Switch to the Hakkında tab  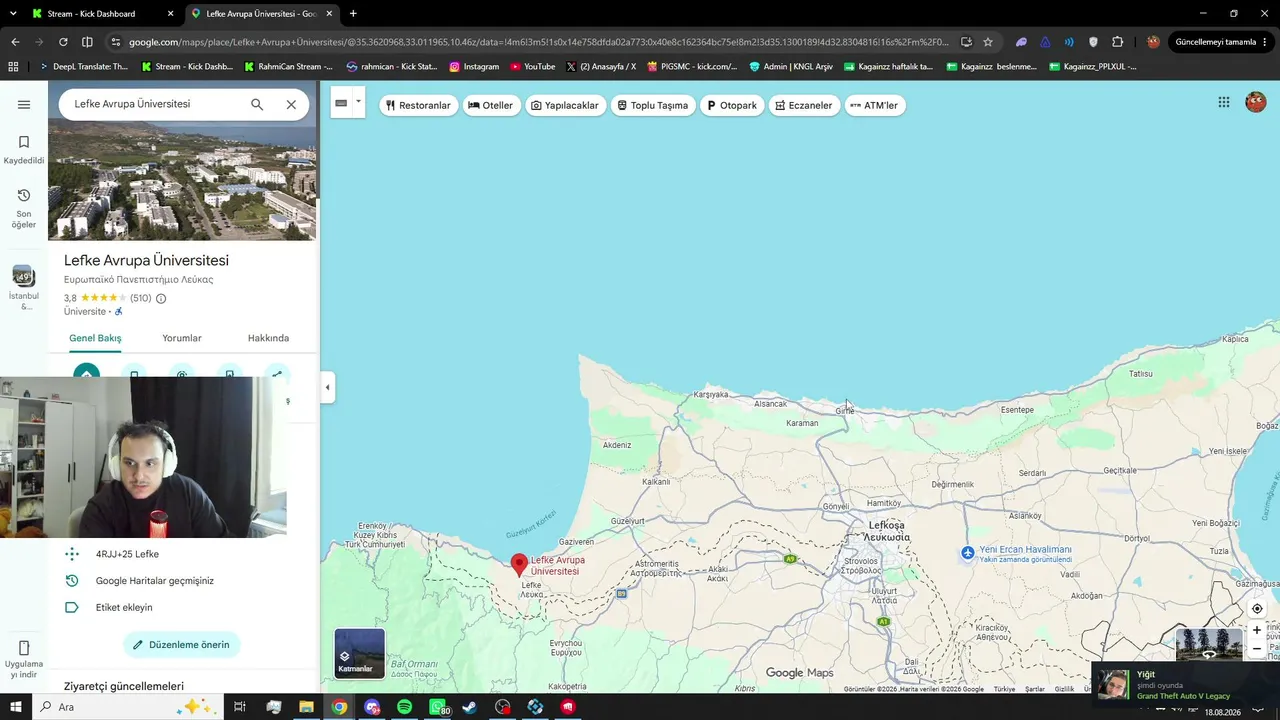click(268, 338)
